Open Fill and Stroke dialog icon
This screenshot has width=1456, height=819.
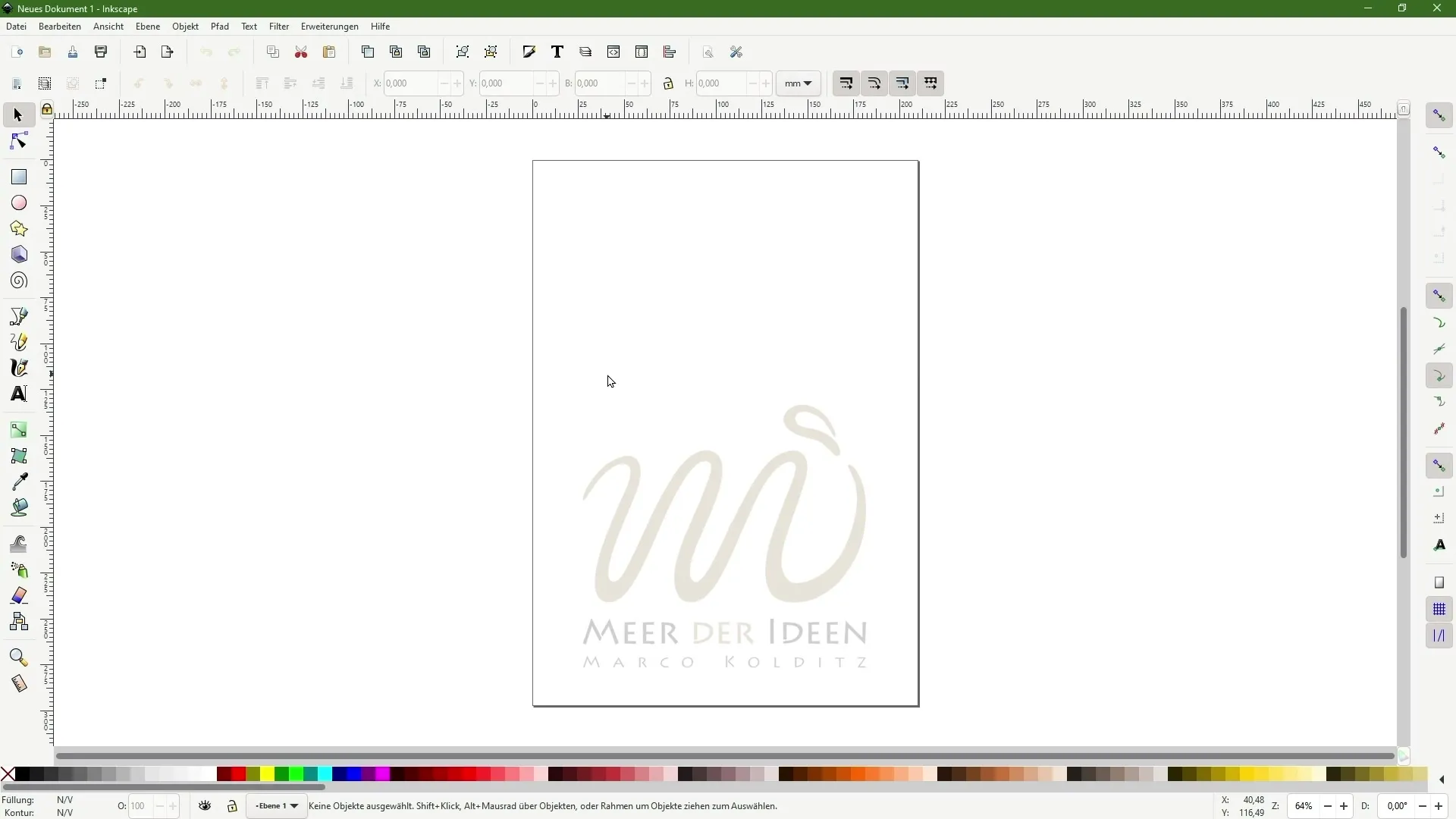pyautogui.click(x=529, y=52)
